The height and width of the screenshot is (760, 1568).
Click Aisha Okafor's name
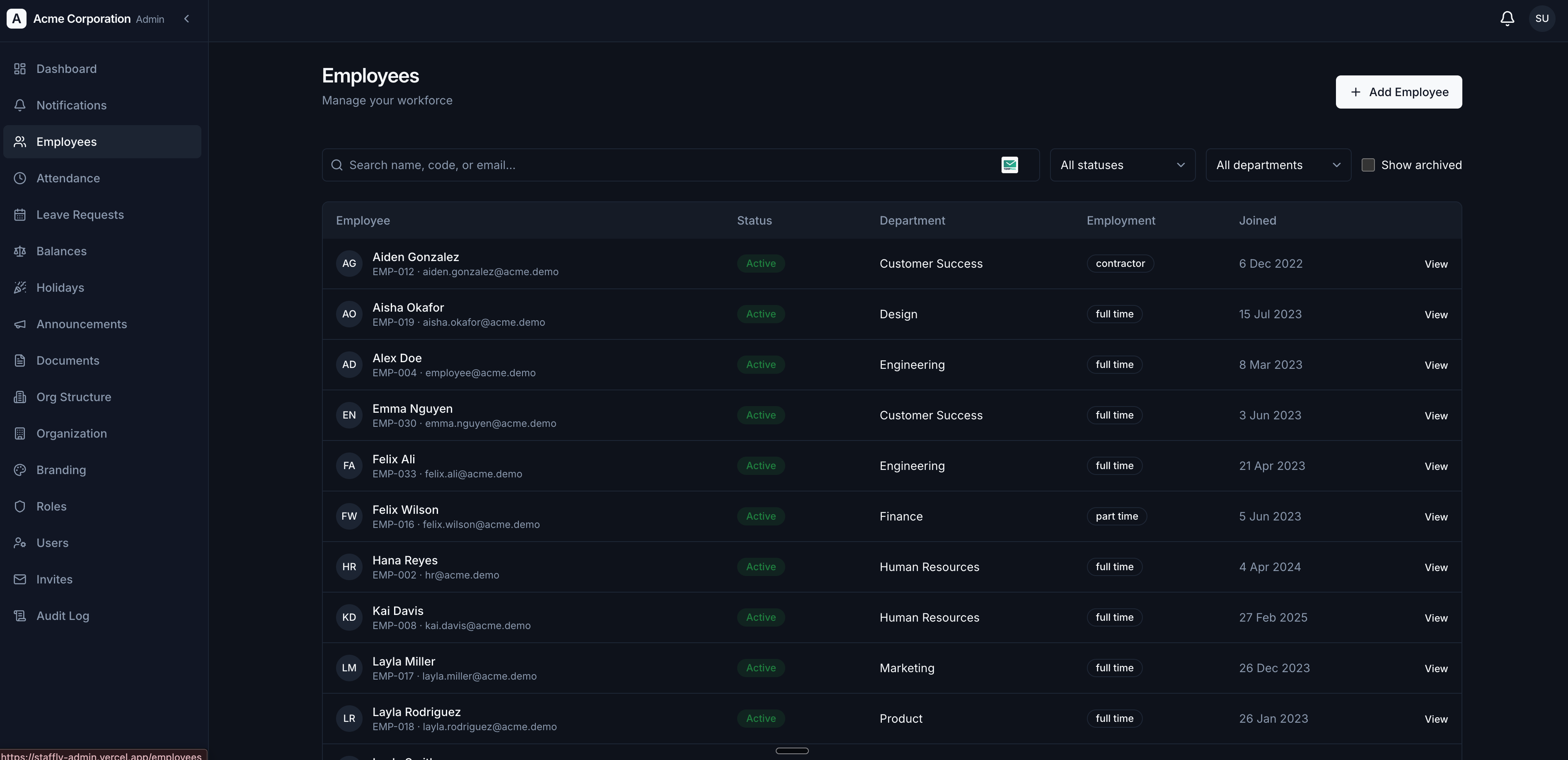(x=408, y=307)
